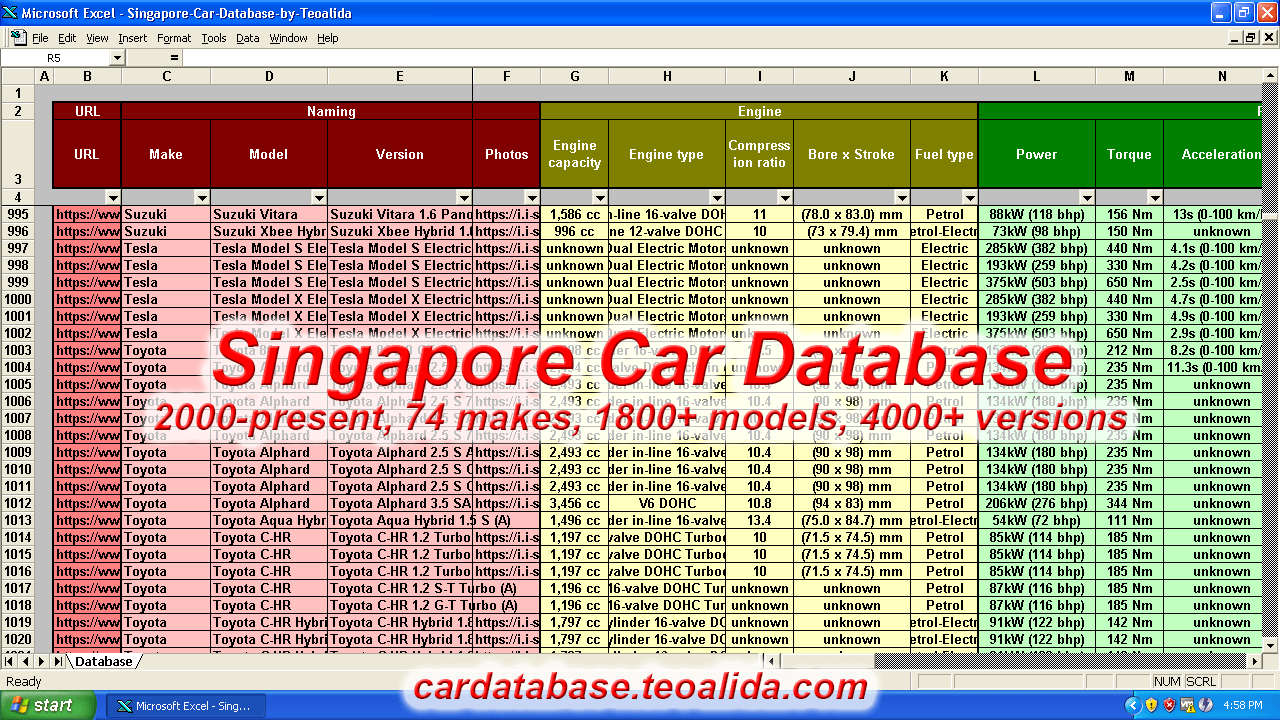
Task: Click the VMware tools tray icon
Action: [1187, 705]
